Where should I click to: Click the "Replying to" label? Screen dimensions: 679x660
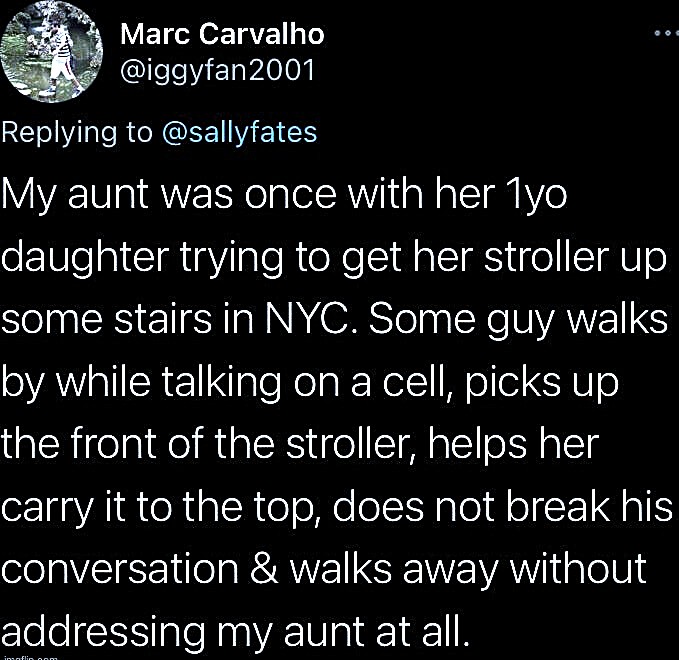78,132
